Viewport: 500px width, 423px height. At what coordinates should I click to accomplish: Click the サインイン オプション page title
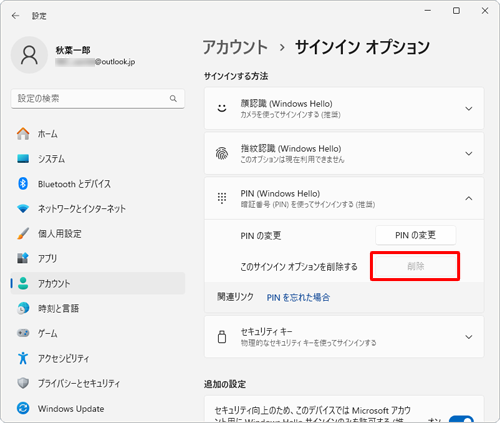363,47
